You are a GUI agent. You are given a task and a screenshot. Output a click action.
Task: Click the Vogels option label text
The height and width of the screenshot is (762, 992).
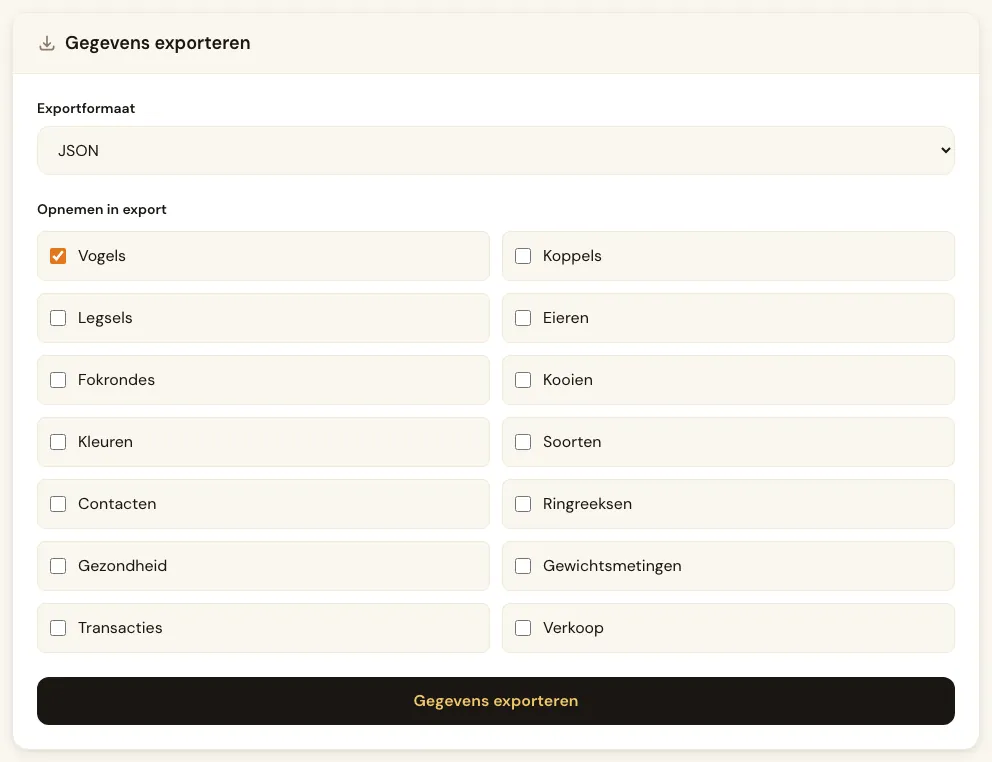(x=102, y=256)
